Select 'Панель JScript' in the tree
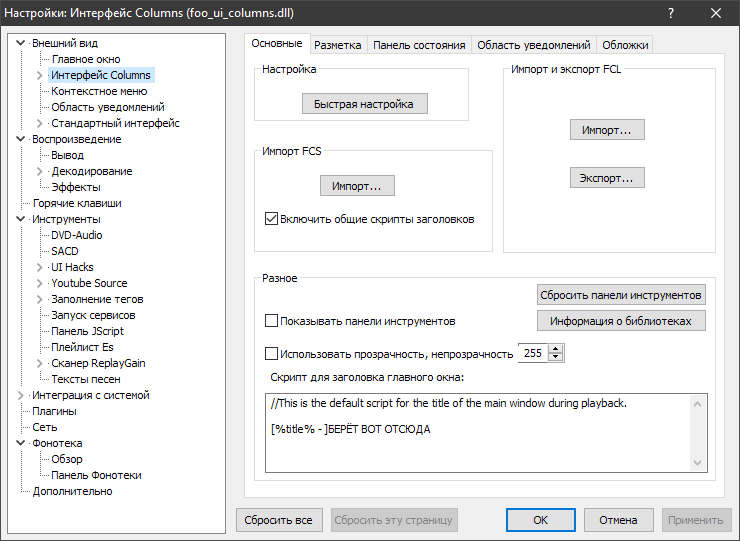The height and width of the screenshot is (541, 740). coord(88,331)
